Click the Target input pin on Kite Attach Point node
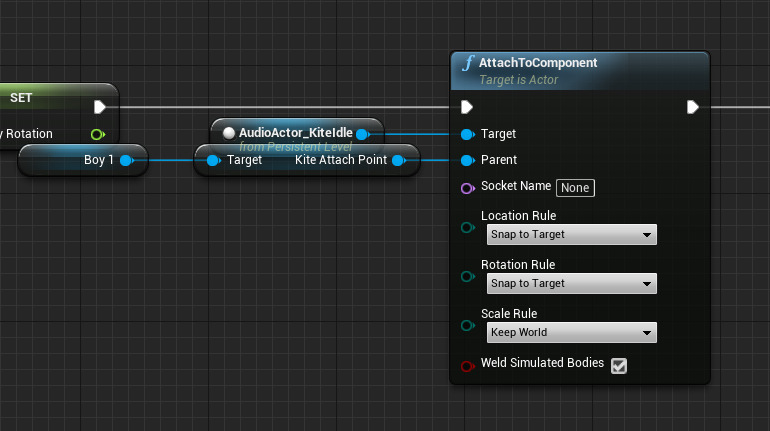Screen dimensions: 770x431 pos(212,160)
